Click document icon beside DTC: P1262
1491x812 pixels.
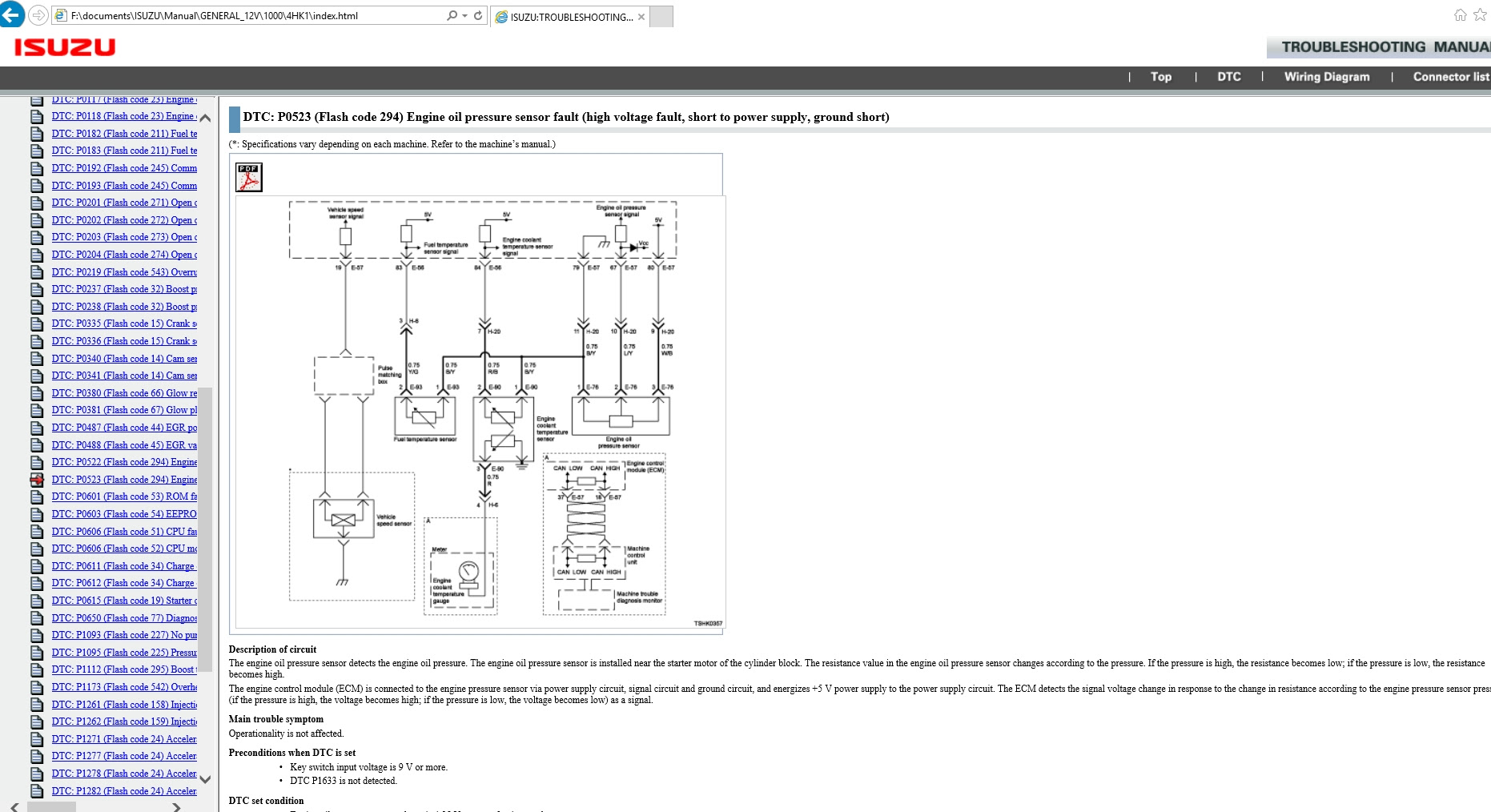(37, 722)
